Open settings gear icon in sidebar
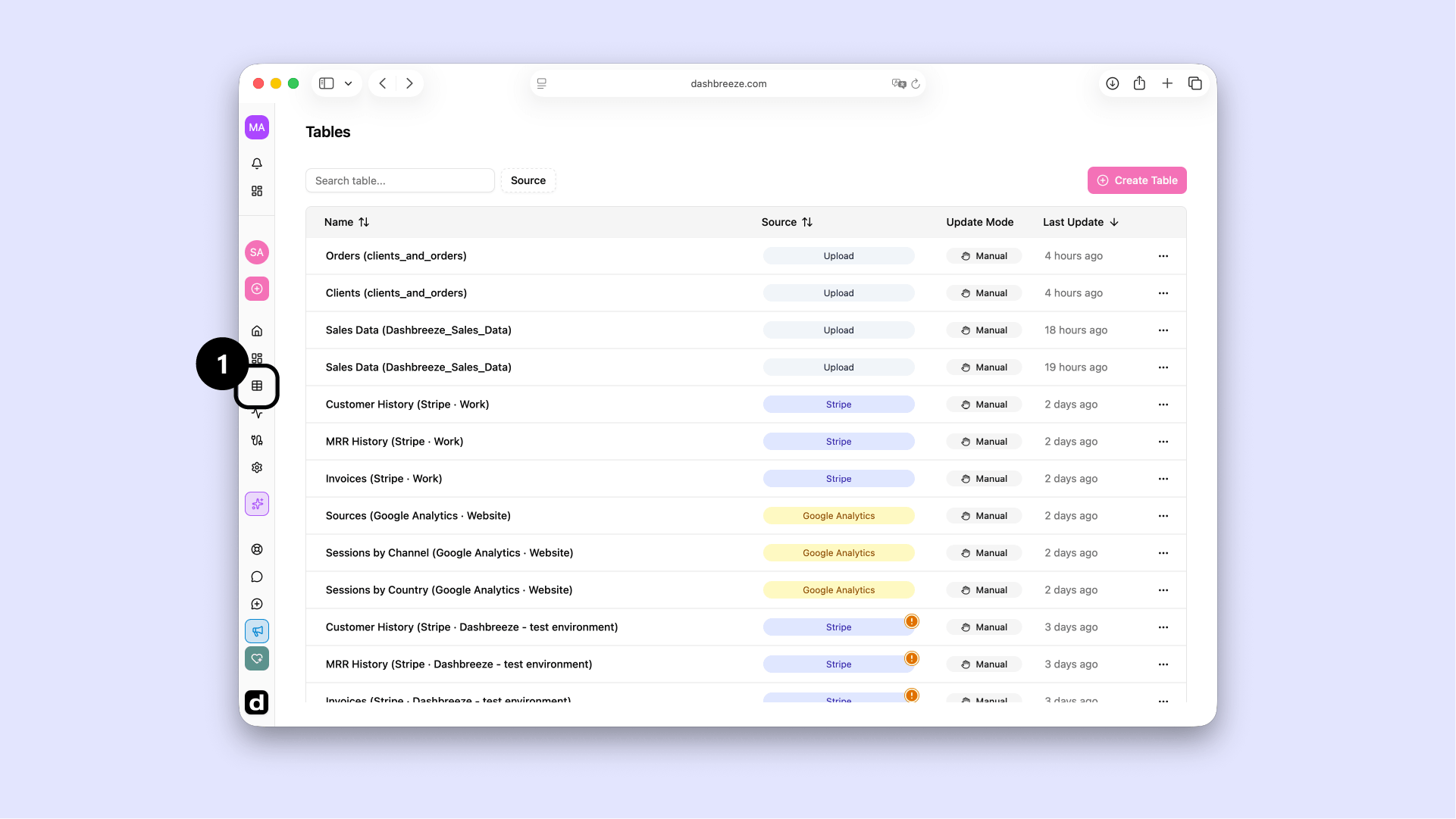 click(x=257, y=467)
